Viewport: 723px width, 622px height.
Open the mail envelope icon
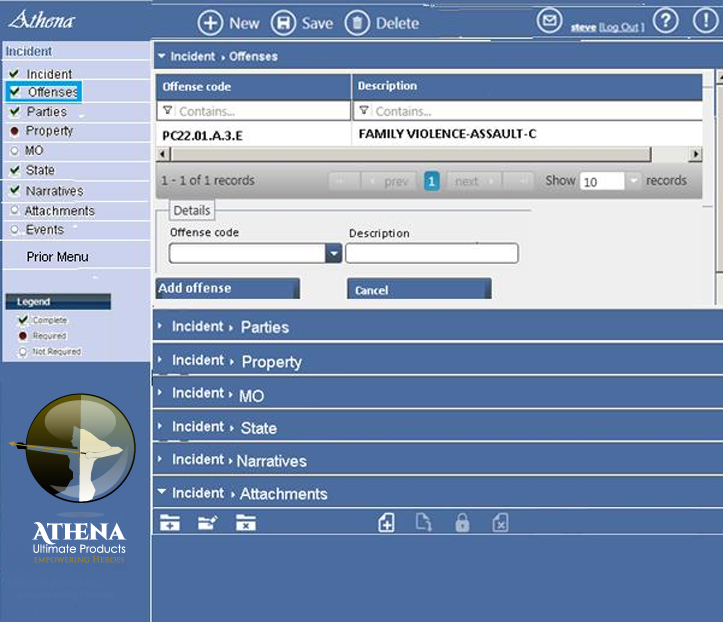549,21
